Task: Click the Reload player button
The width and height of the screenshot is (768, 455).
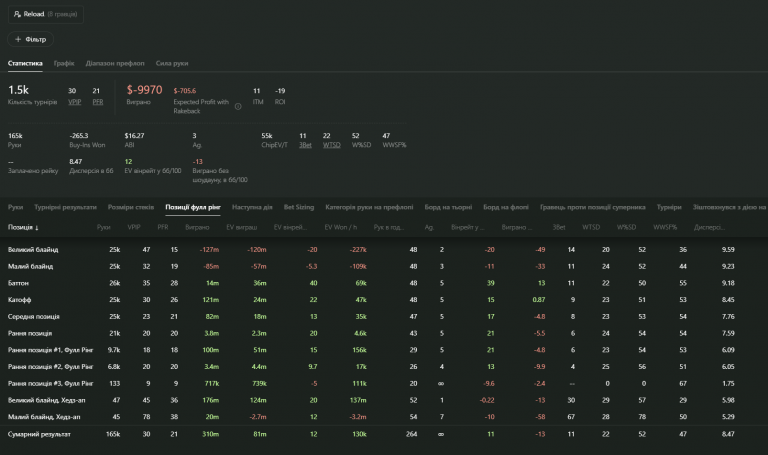Action: click(46, 14)
